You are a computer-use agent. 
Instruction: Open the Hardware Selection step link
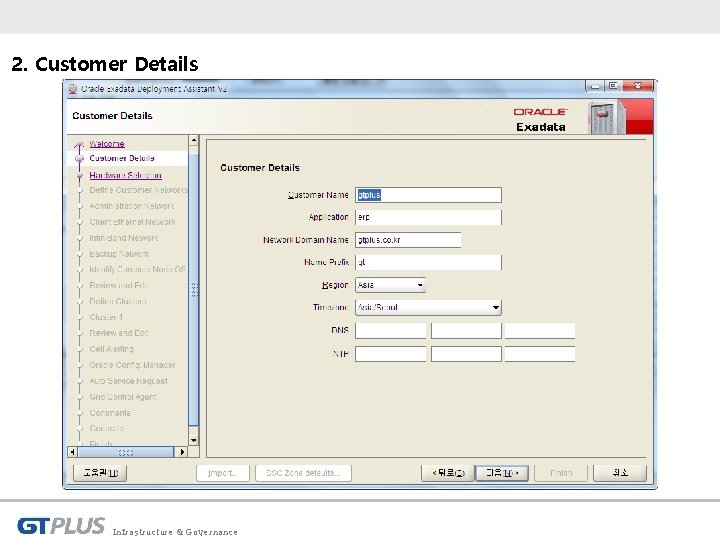coord(125,175)
